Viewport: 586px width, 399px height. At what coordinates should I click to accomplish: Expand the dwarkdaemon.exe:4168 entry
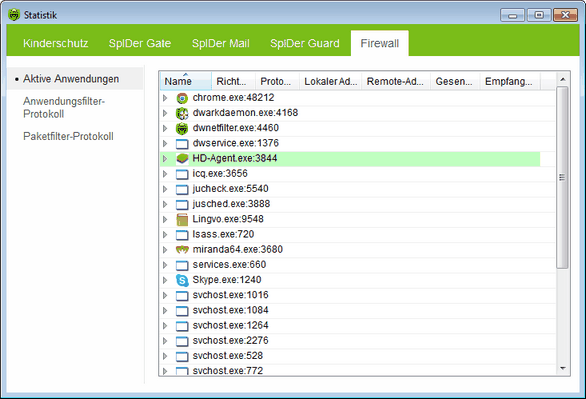coord(165,113)
